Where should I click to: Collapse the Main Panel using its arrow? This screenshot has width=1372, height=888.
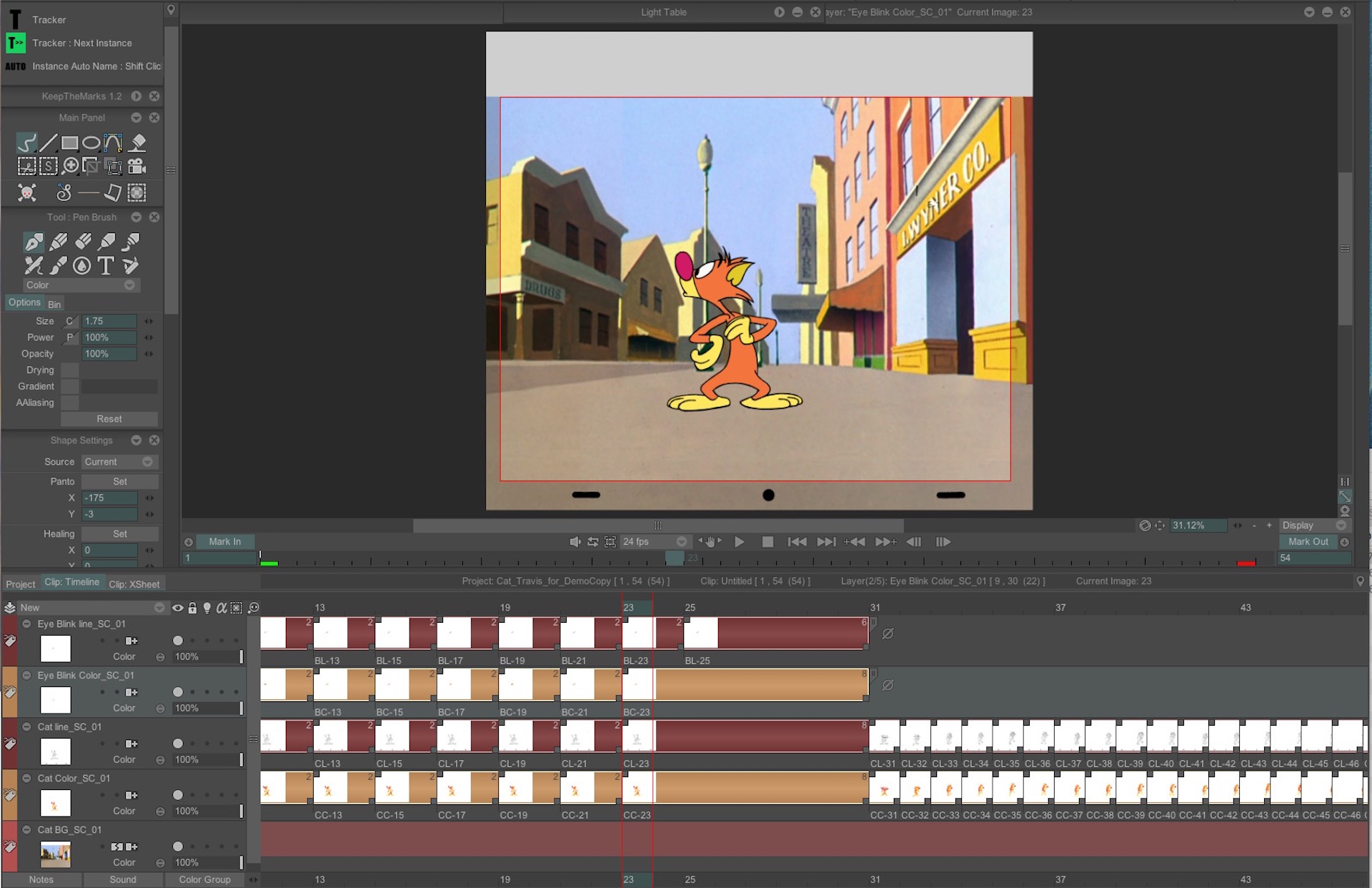(x=136, y=118)
